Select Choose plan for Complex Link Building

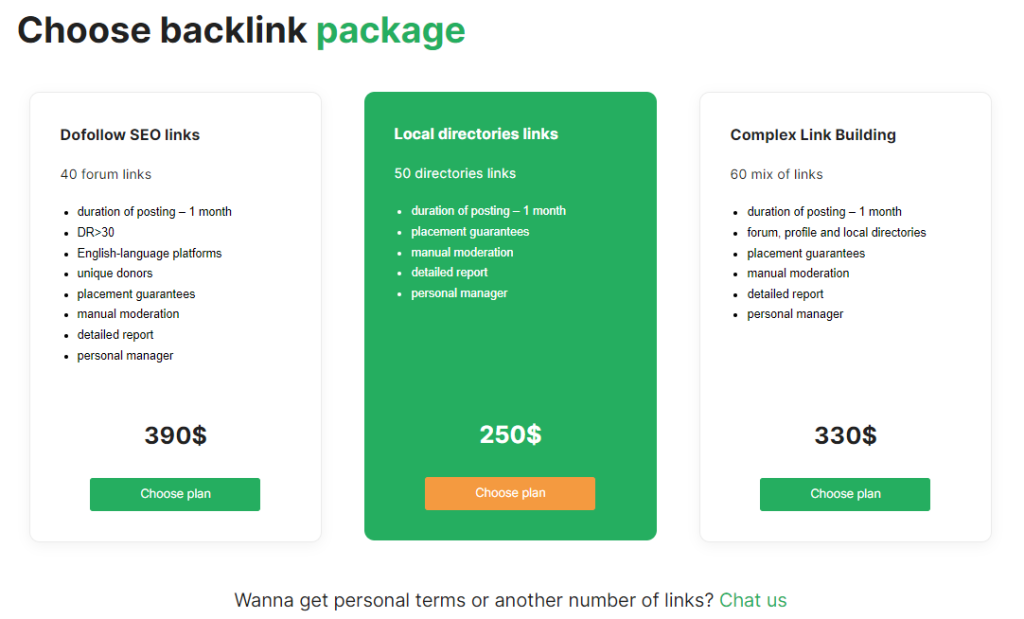(845, 494)
